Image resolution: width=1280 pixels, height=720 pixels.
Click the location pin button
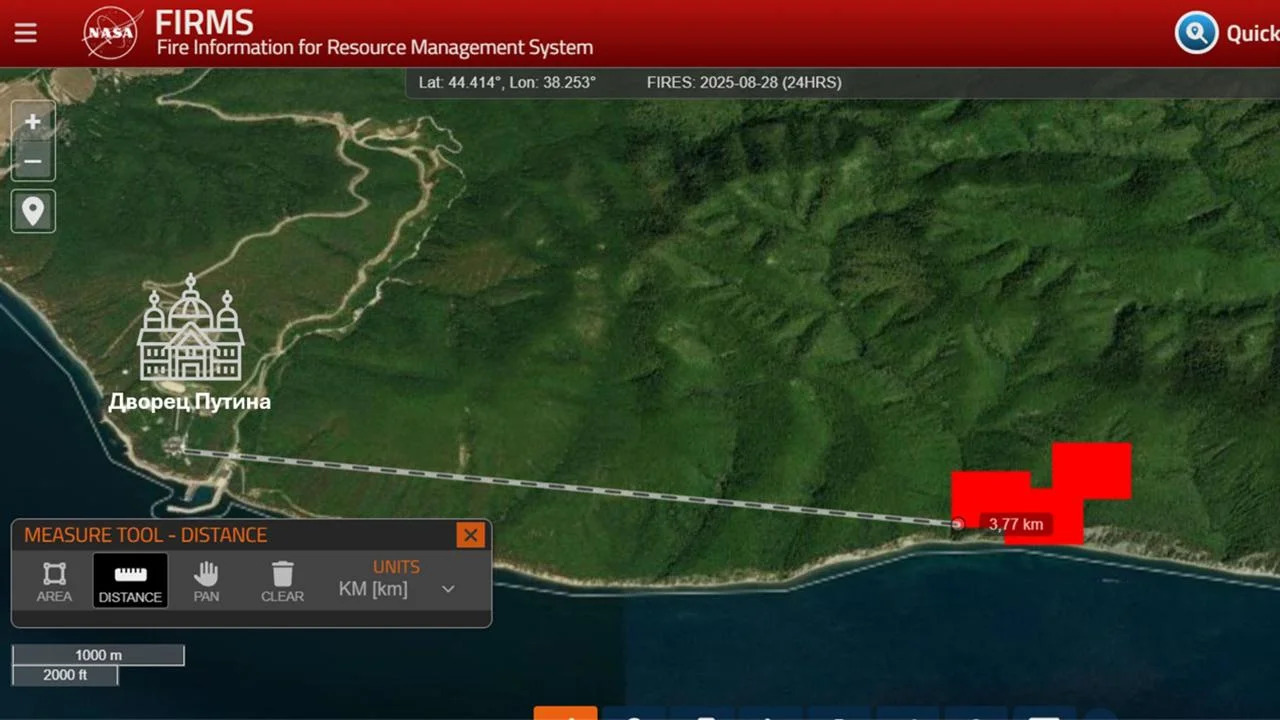[33, 211]
